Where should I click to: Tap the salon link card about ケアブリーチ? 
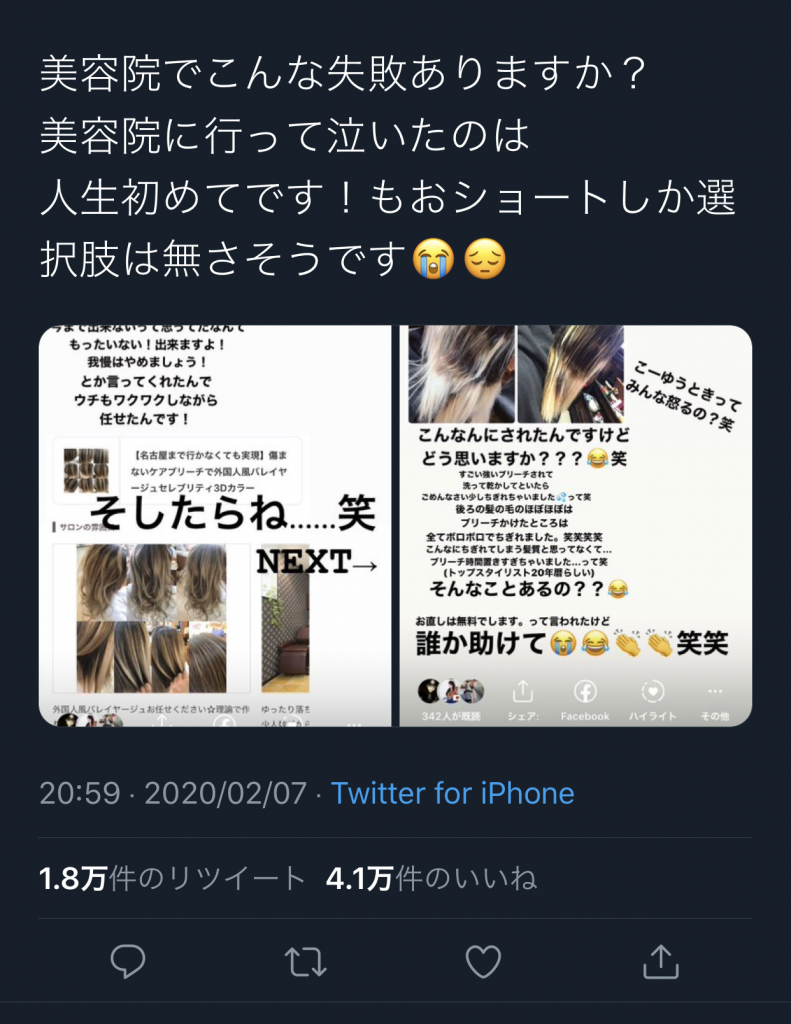[x=177, y=471]
